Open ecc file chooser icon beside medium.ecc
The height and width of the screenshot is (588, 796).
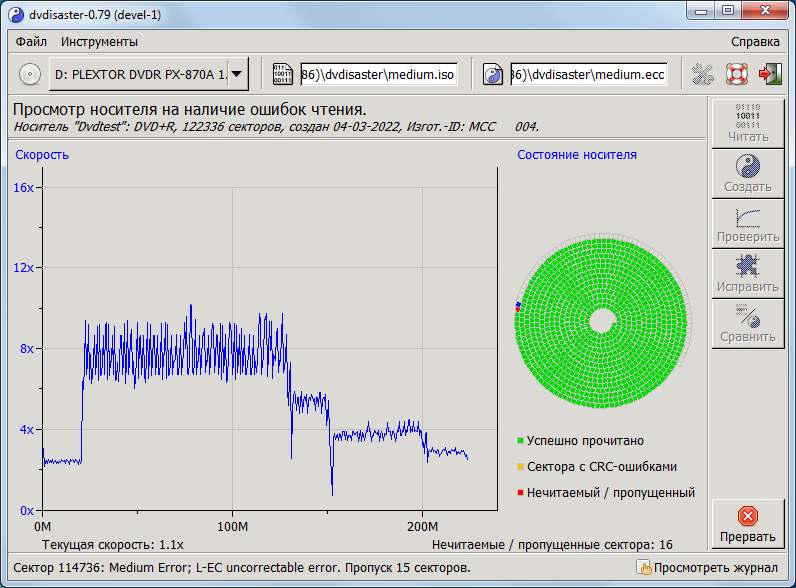tap(493, 74)
